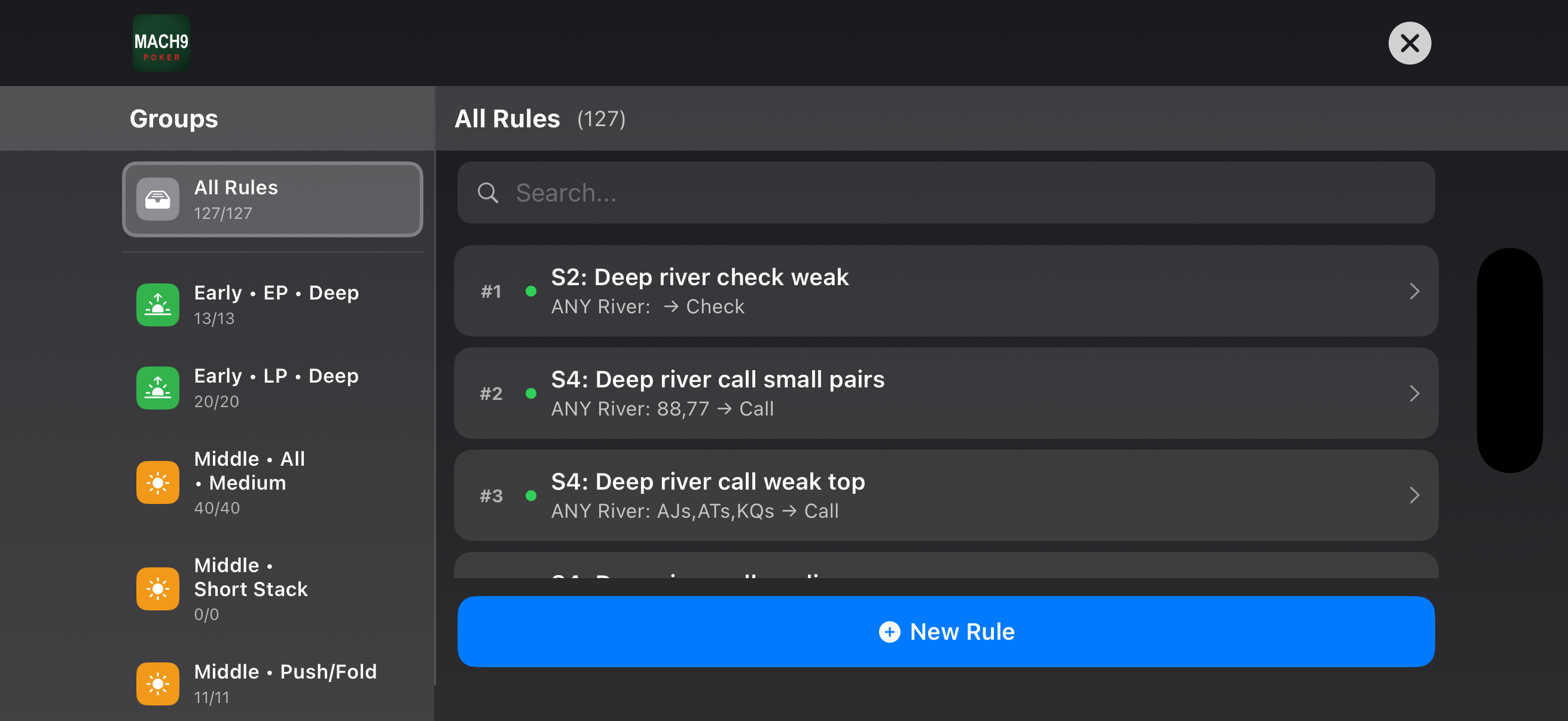Select the All Rules inbox icon
Image resolution: width=1568 pixels, height=721 pixels.
click(158, 199)
